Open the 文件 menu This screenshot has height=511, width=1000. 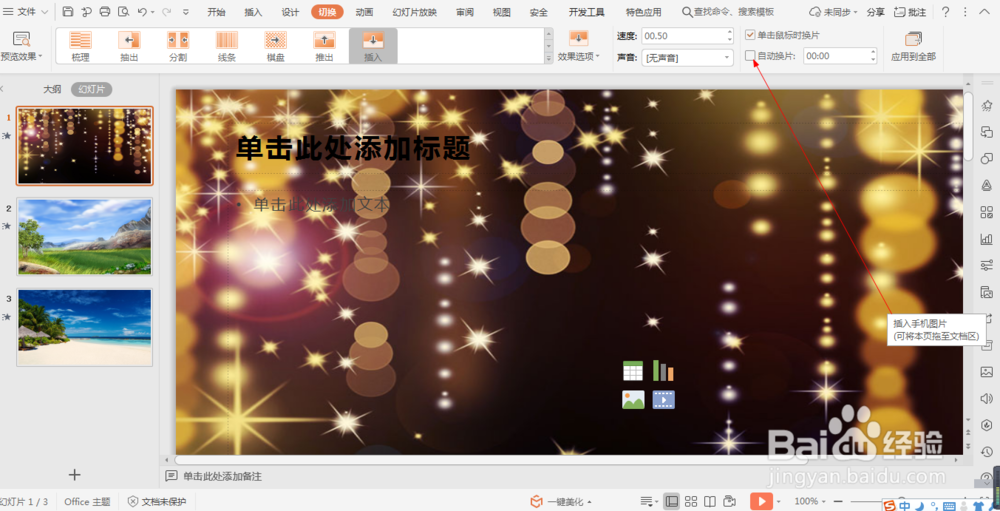coord(26,11)
